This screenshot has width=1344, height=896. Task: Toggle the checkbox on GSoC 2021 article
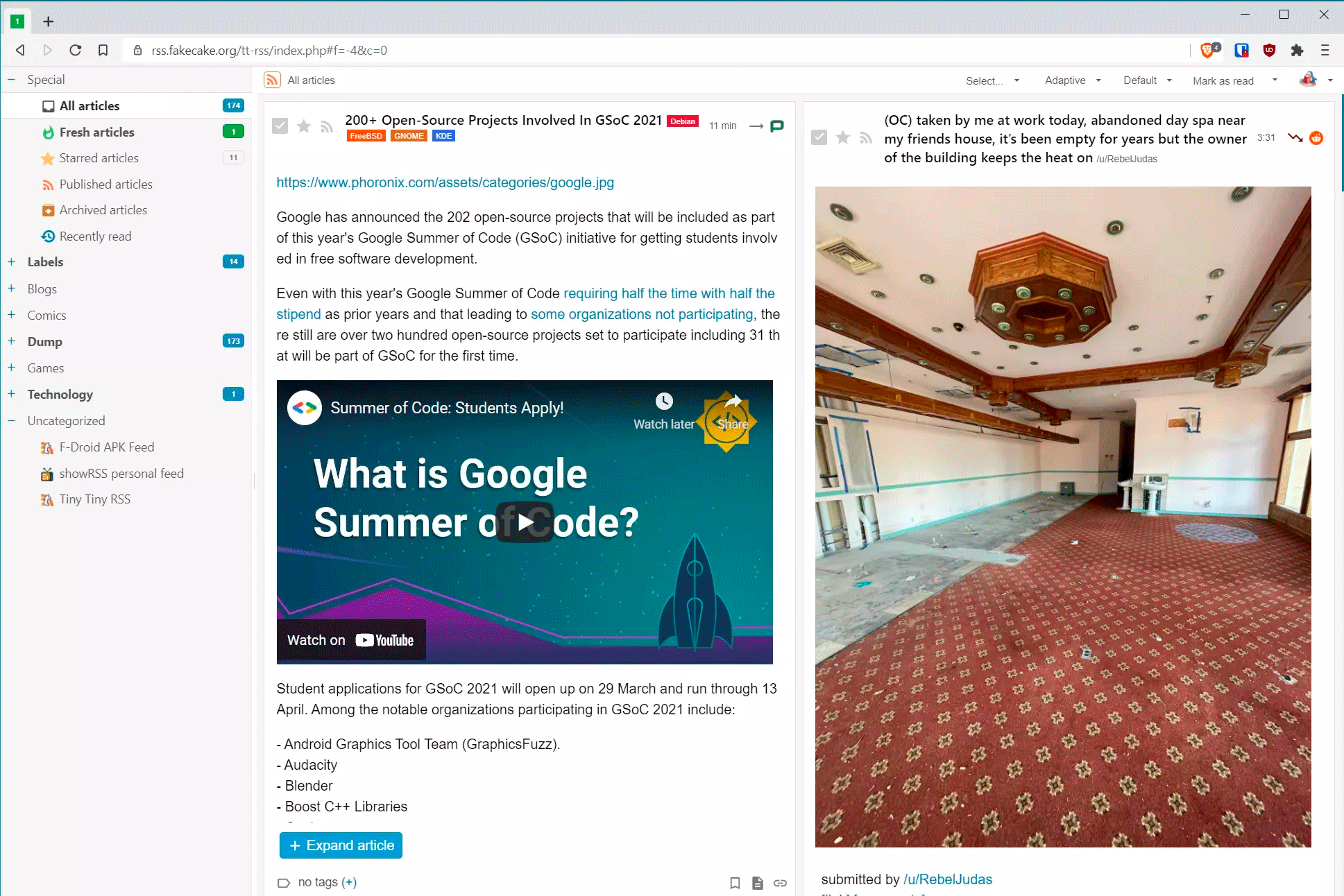[x=280, y=126]
